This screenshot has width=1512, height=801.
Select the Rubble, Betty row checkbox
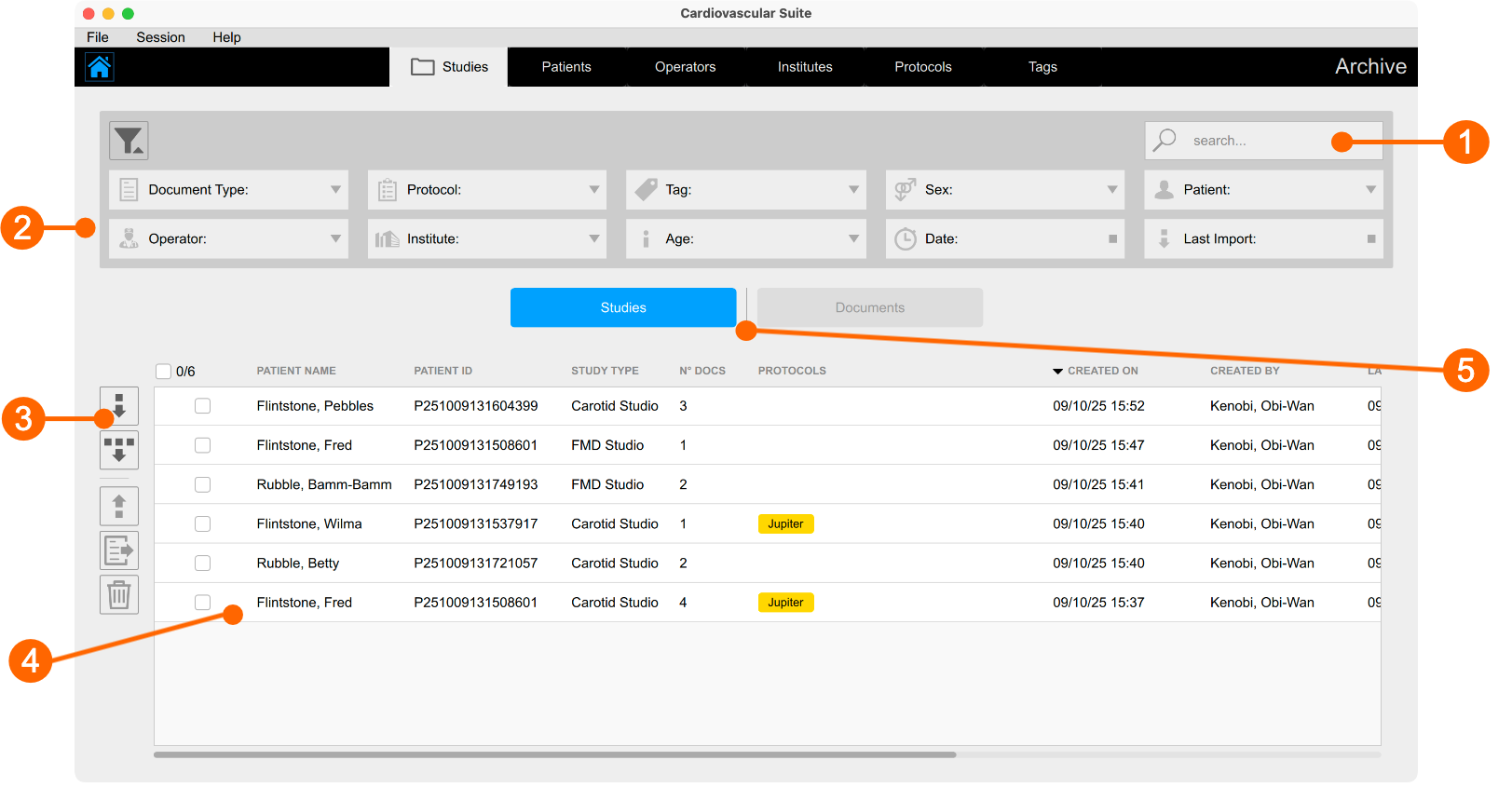coord(202,563)
